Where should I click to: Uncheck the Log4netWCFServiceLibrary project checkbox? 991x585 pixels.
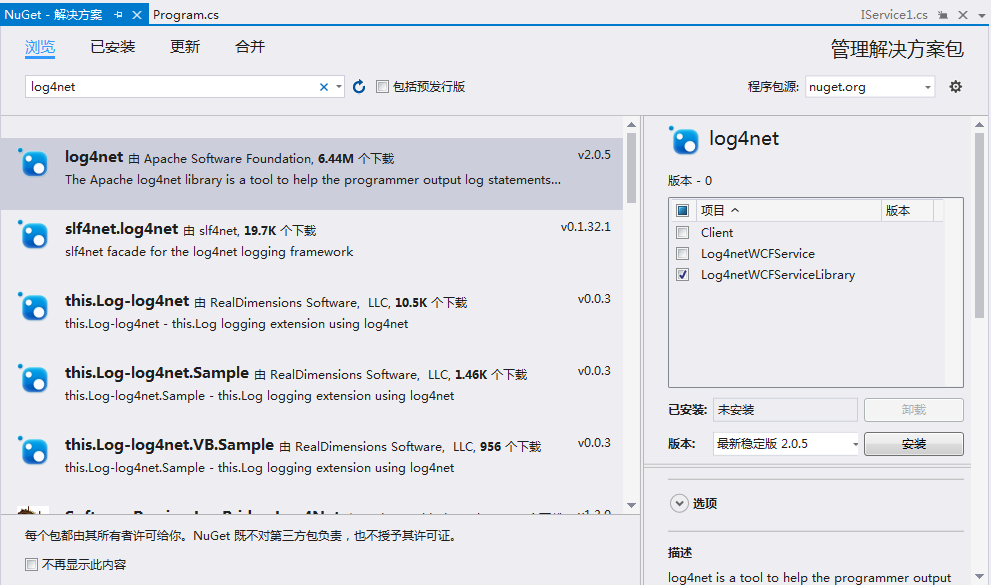pos(683,275)
